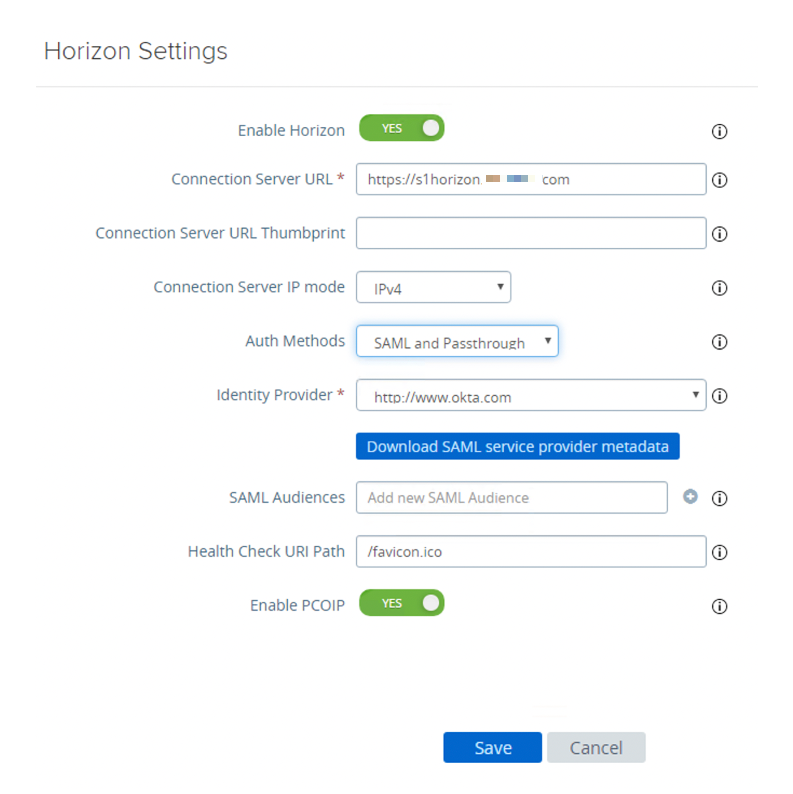This screenshot has height=794, width=793.
Task: Save the Horizon settings
Action: point(492,748)
